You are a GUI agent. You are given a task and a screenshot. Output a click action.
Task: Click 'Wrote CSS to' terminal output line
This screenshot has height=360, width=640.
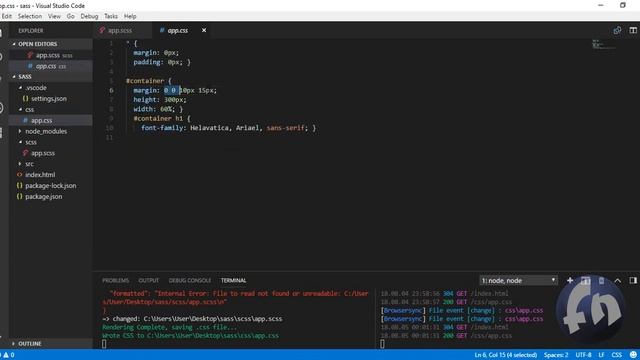[x=190, y=336]
